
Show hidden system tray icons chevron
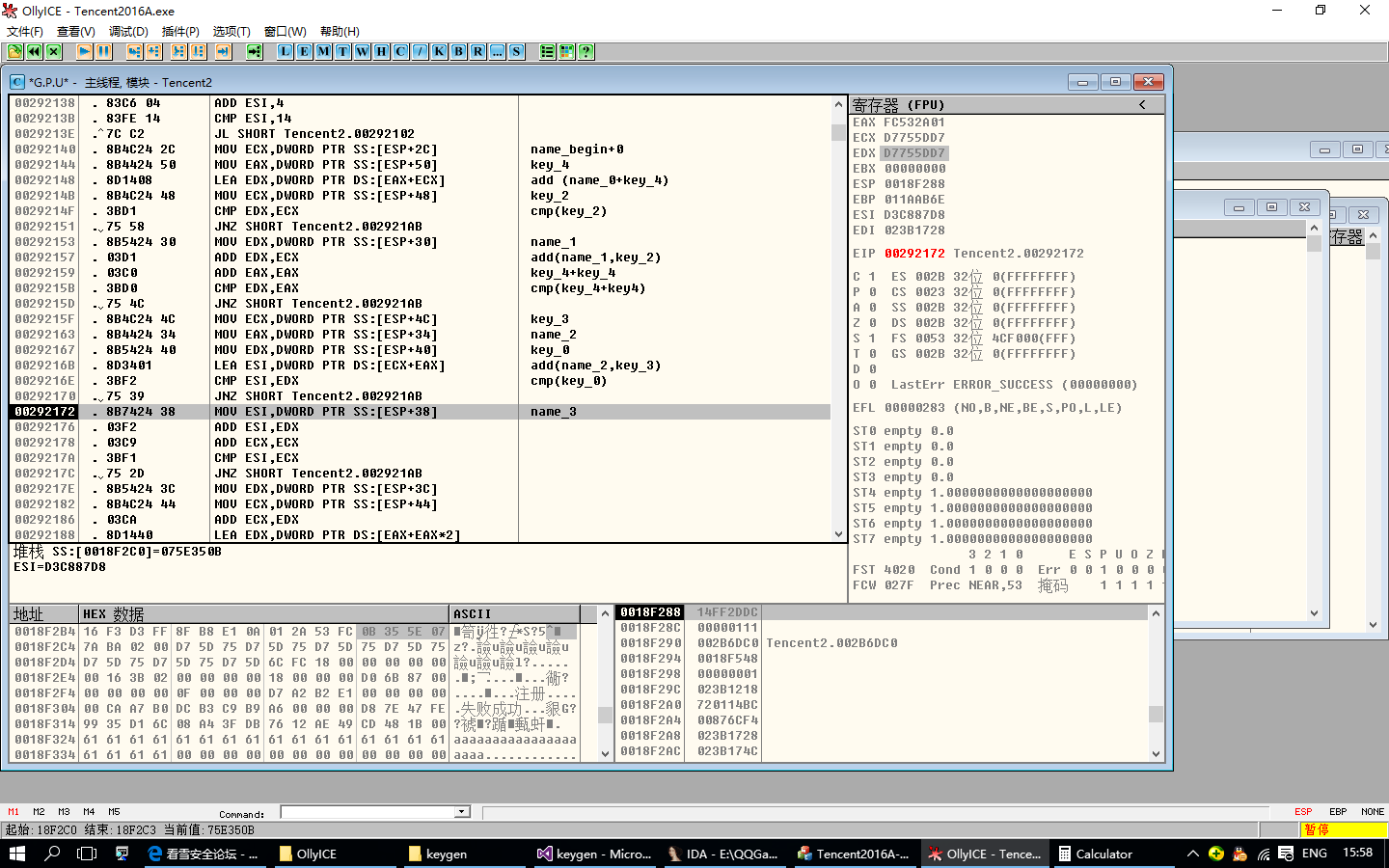click(1192, 854)
